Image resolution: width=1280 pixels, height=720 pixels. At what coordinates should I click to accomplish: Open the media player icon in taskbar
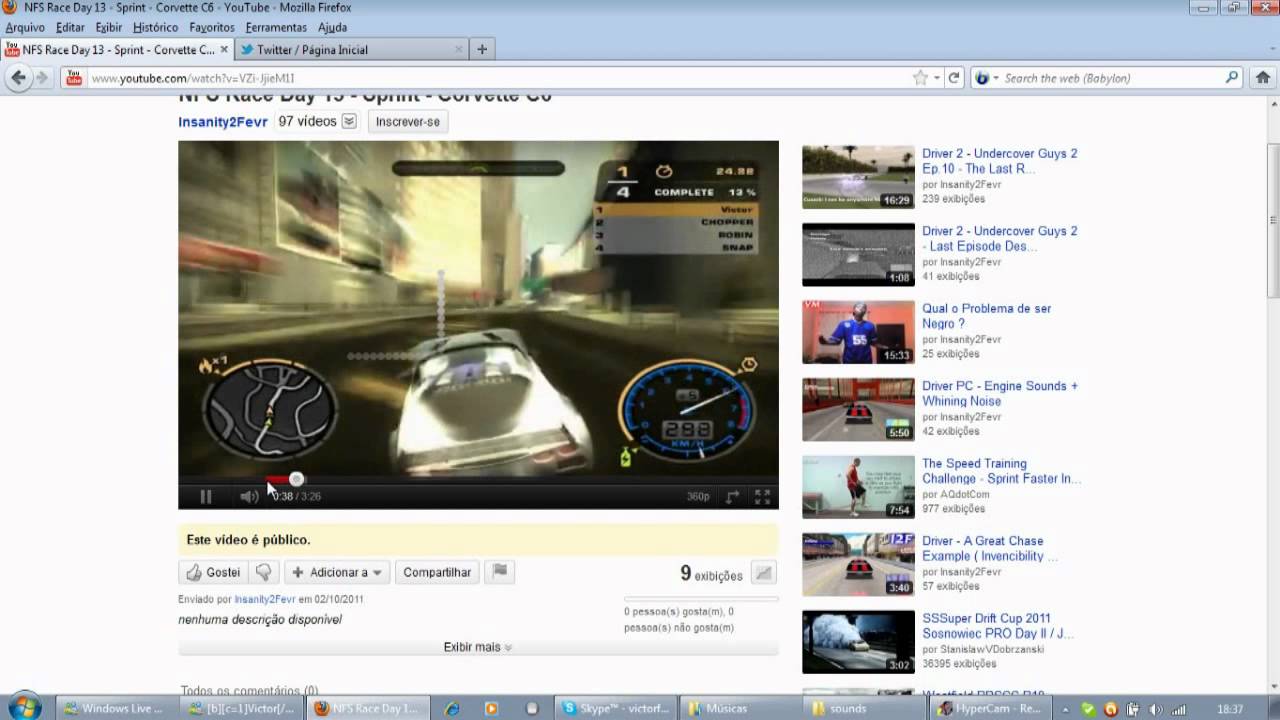pyautogui.click(x=491, y=708)
